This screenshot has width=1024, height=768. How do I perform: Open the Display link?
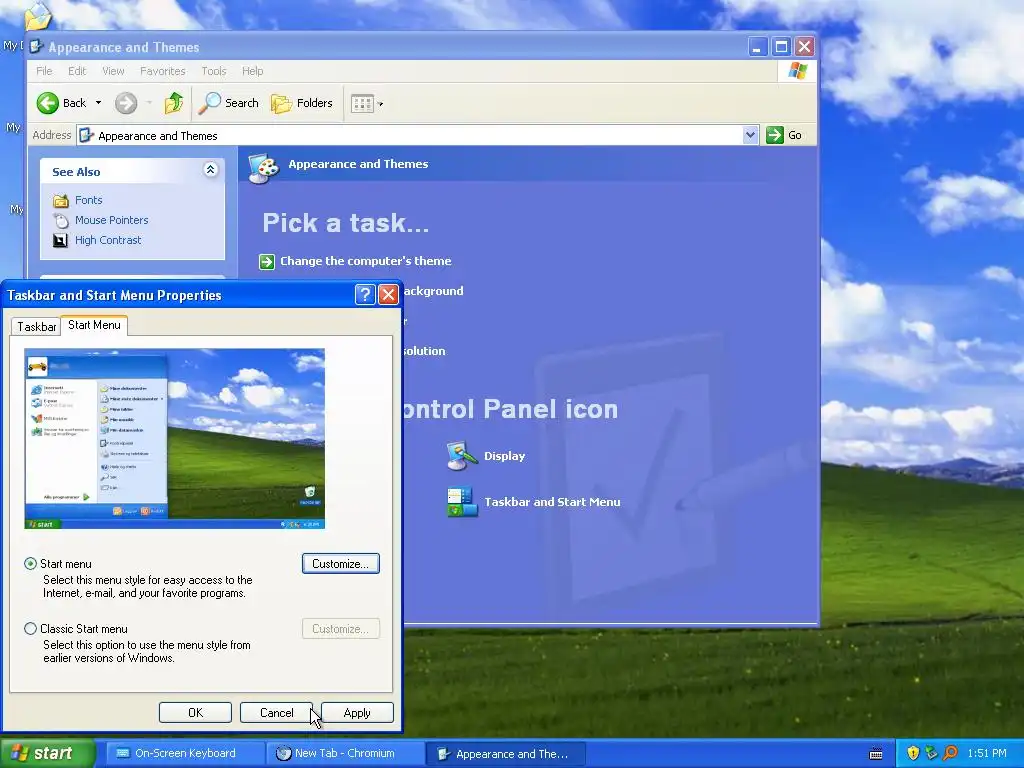504,456
